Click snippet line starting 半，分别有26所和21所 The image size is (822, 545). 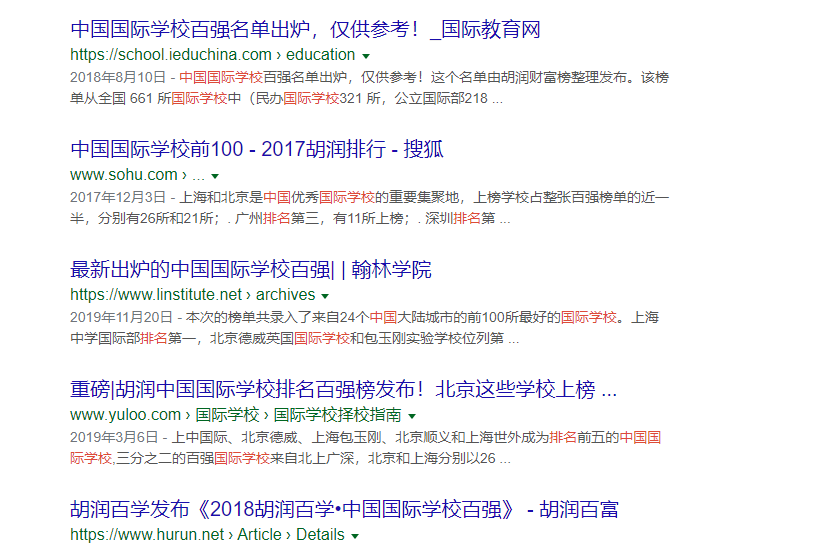(290, 219)
